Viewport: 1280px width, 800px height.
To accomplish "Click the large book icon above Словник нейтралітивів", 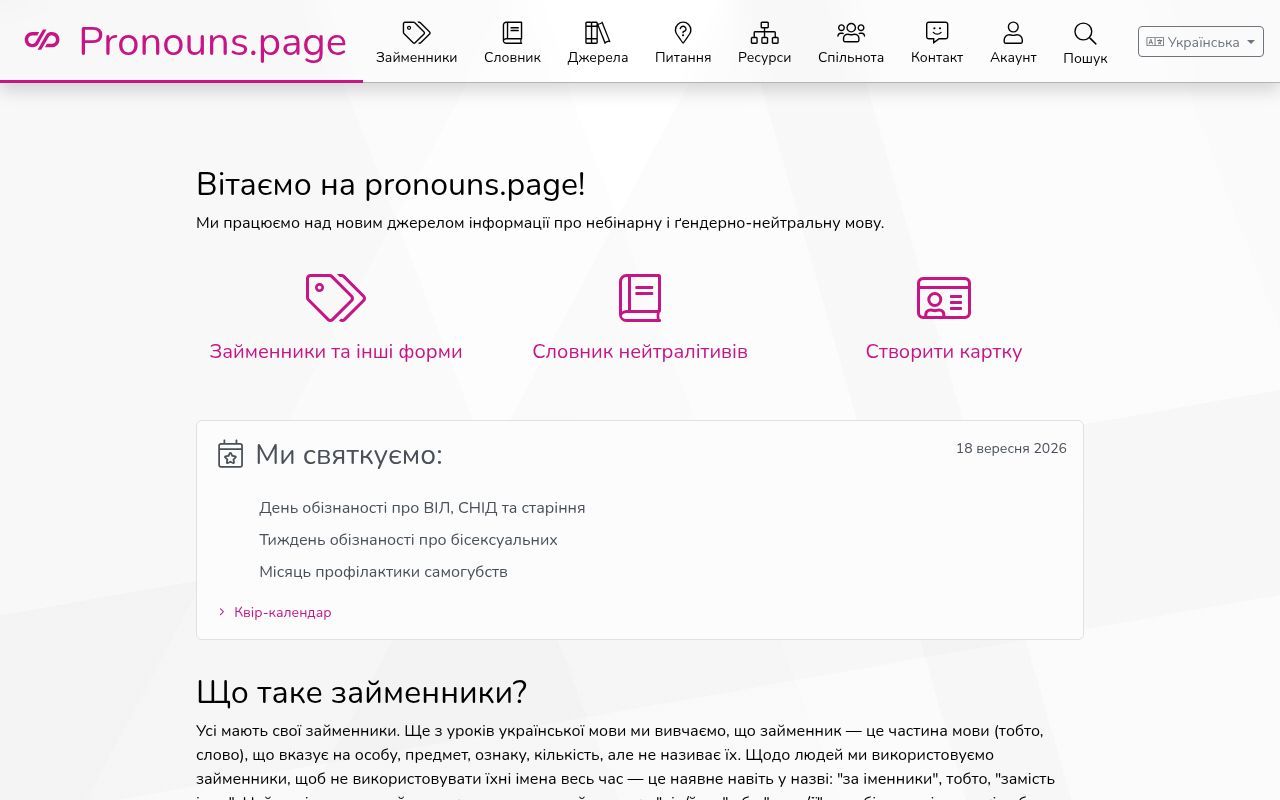I will click(x=640, y=298).
